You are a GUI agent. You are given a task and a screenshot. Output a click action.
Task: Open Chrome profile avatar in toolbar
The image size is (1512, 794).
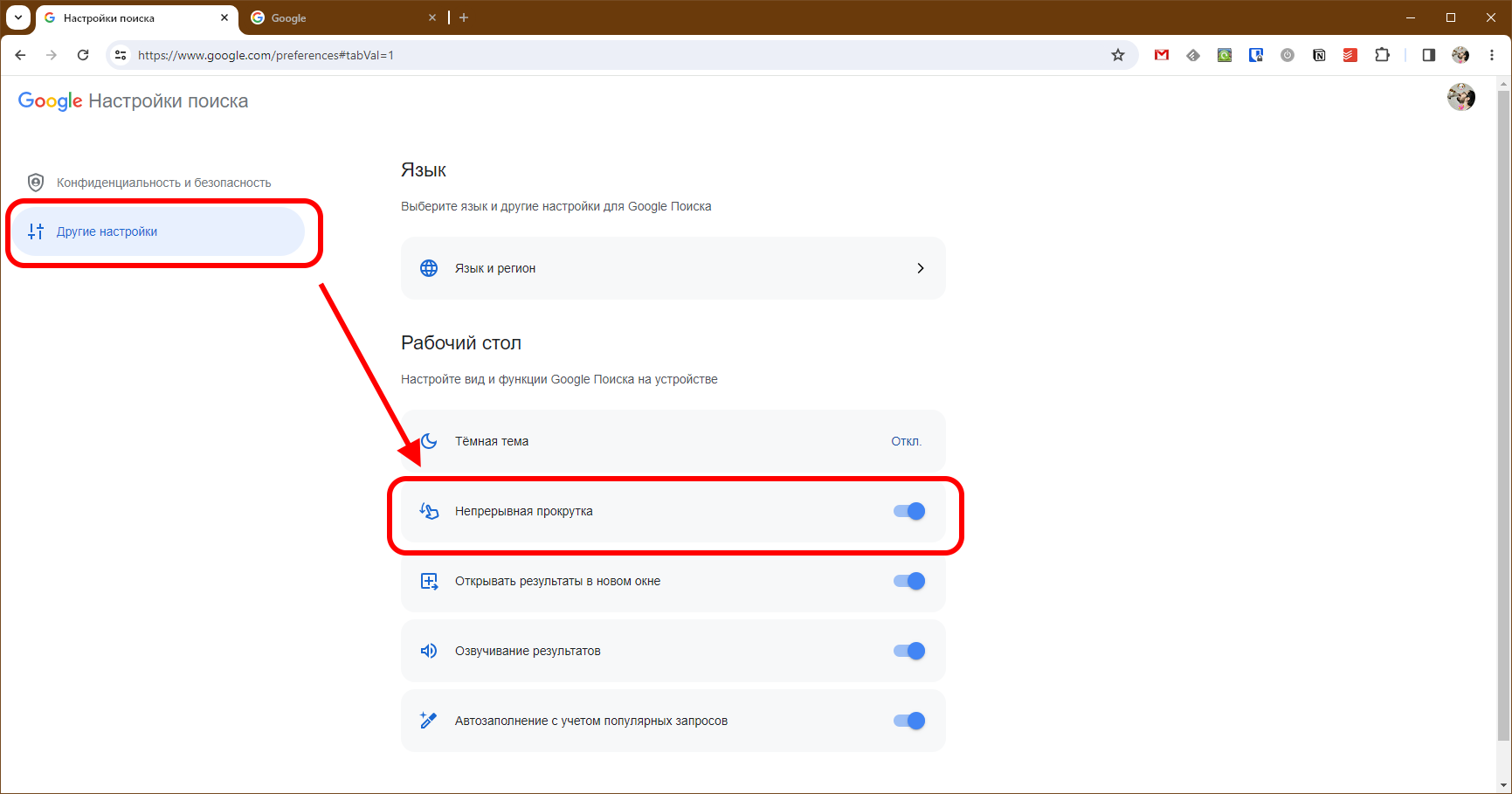[x=1460, y=55]
